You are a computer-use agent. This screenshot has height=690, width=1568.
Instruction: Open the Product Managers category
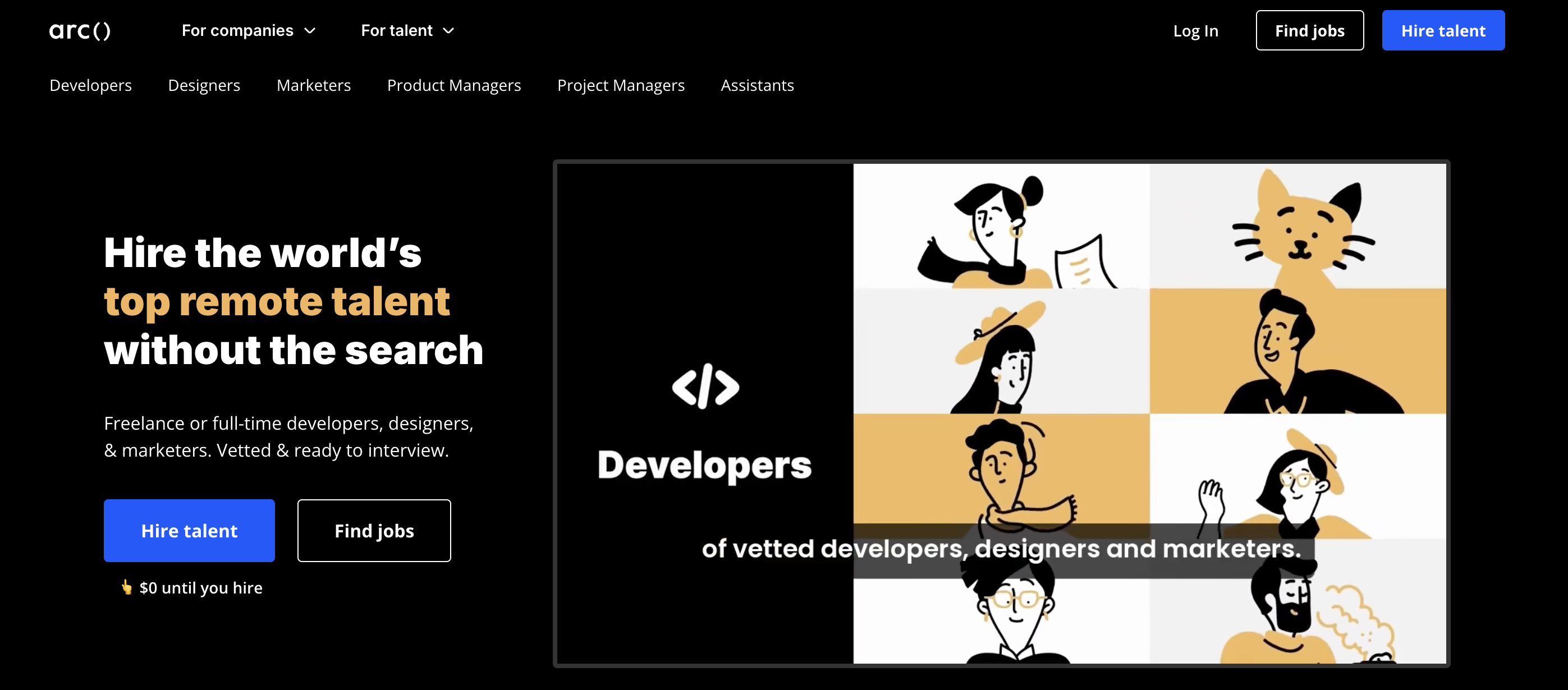point(454,85)
